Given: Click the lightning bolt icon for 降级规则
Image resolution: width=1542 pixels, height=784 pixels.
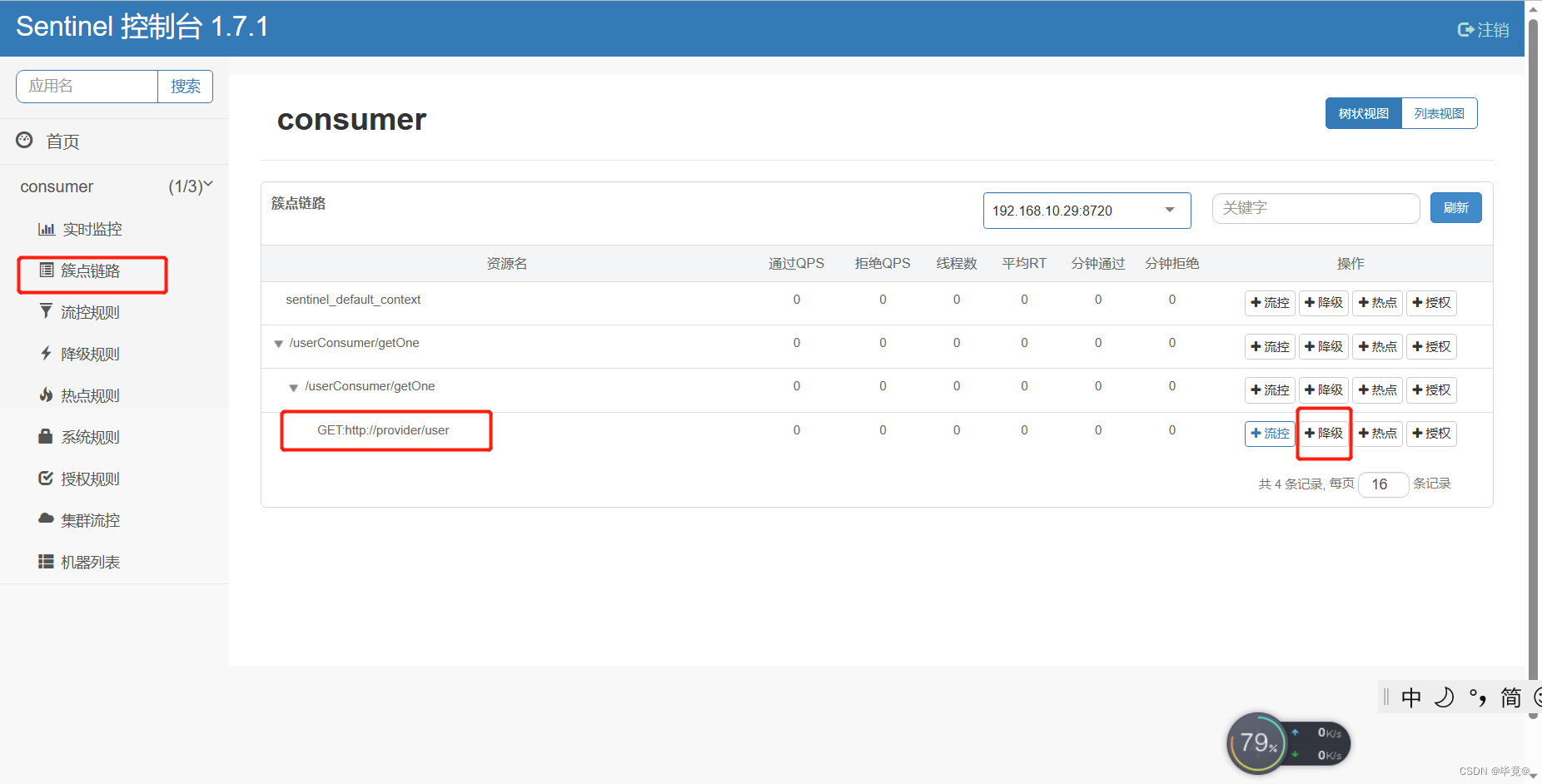Looking at the screenshot, I should tap(46, 353).
